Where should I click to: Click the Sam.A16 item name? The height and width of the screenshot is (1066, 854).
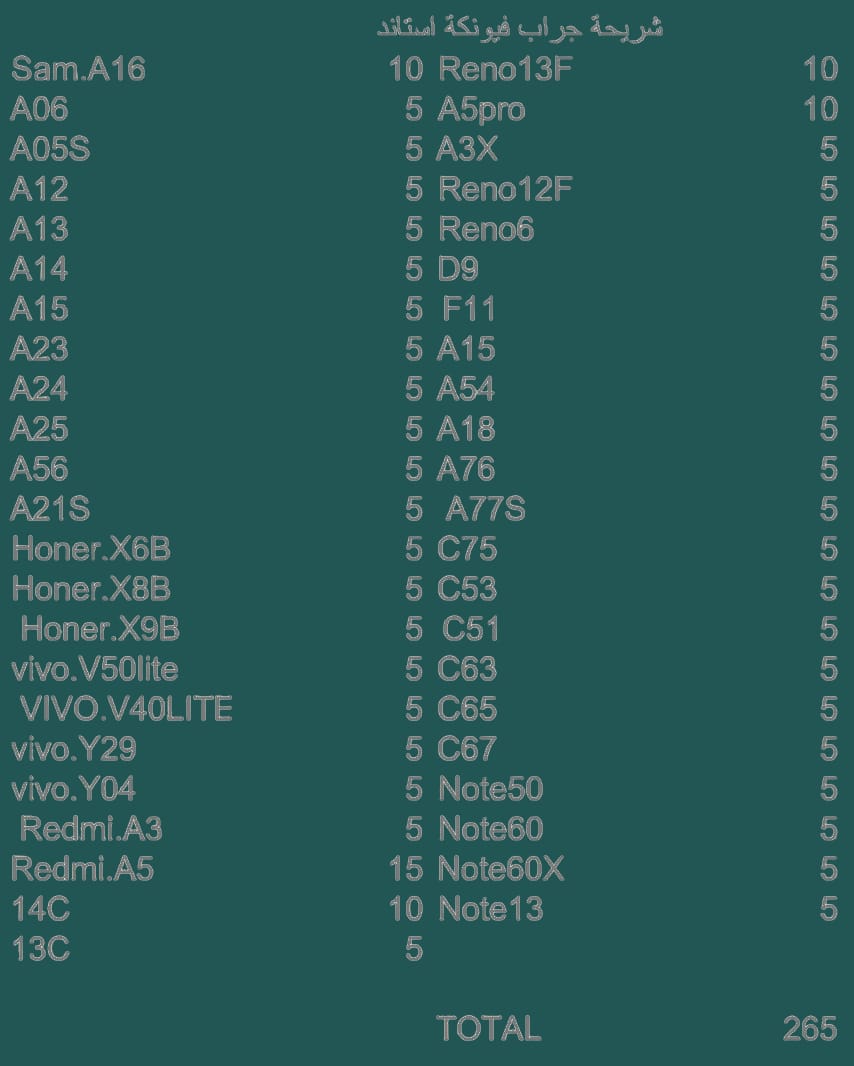point(78,69)
